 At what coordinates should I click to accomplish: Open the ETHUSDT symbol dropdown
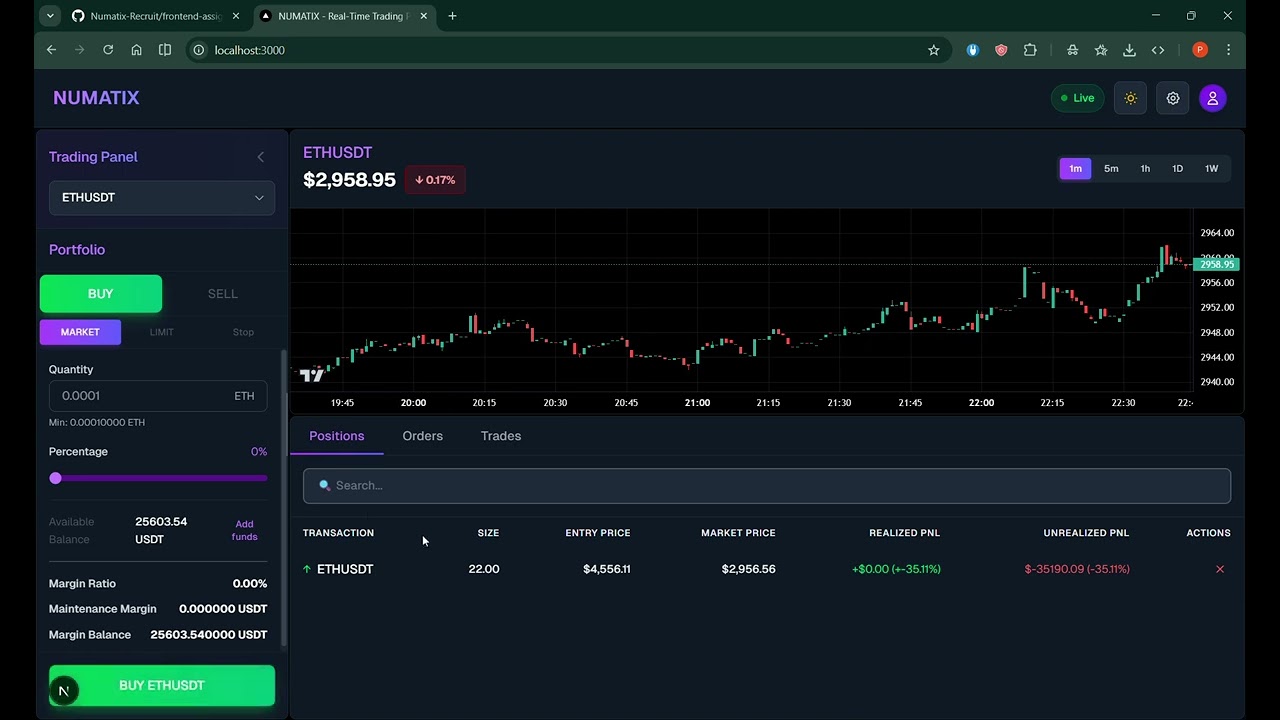(x=162, y=197)
